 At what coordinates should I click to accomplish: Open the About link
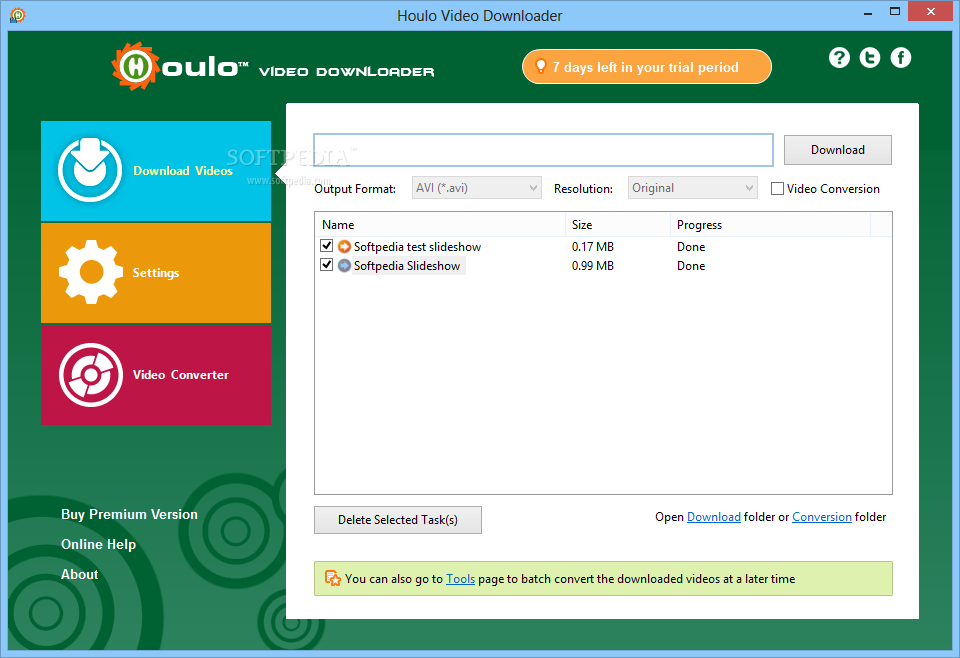80,574
